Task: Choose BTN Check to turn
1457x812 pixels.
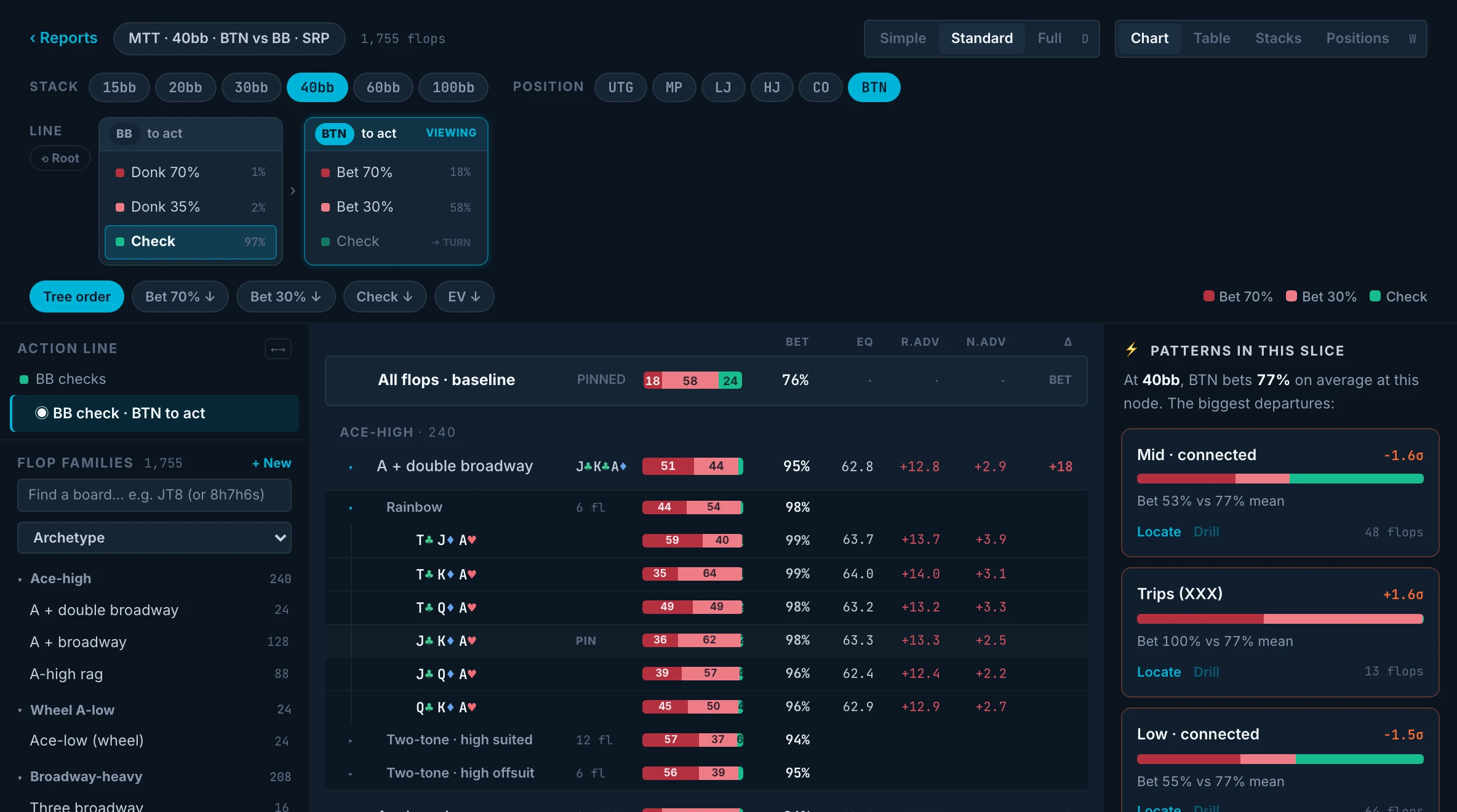Action: click(396, 242)
